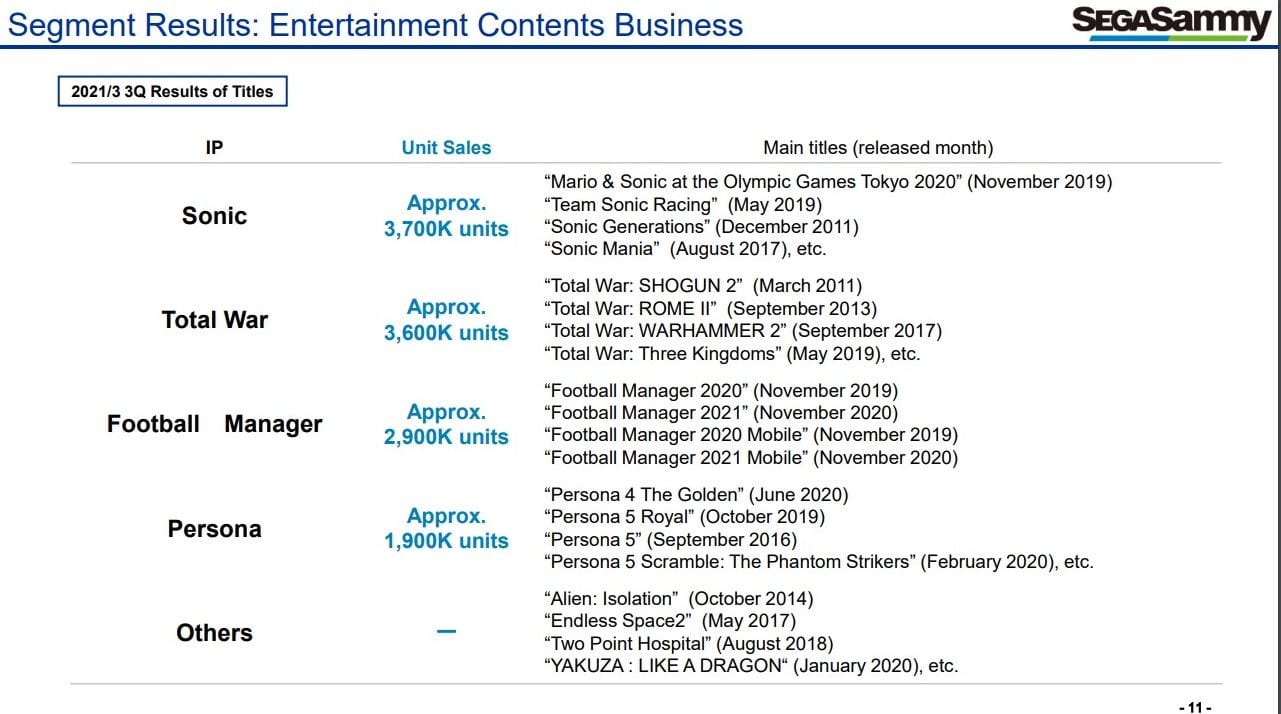Click 'Football Manager 2021 Mobile' line
The image size is (1281, 714).
pos(751,458)
